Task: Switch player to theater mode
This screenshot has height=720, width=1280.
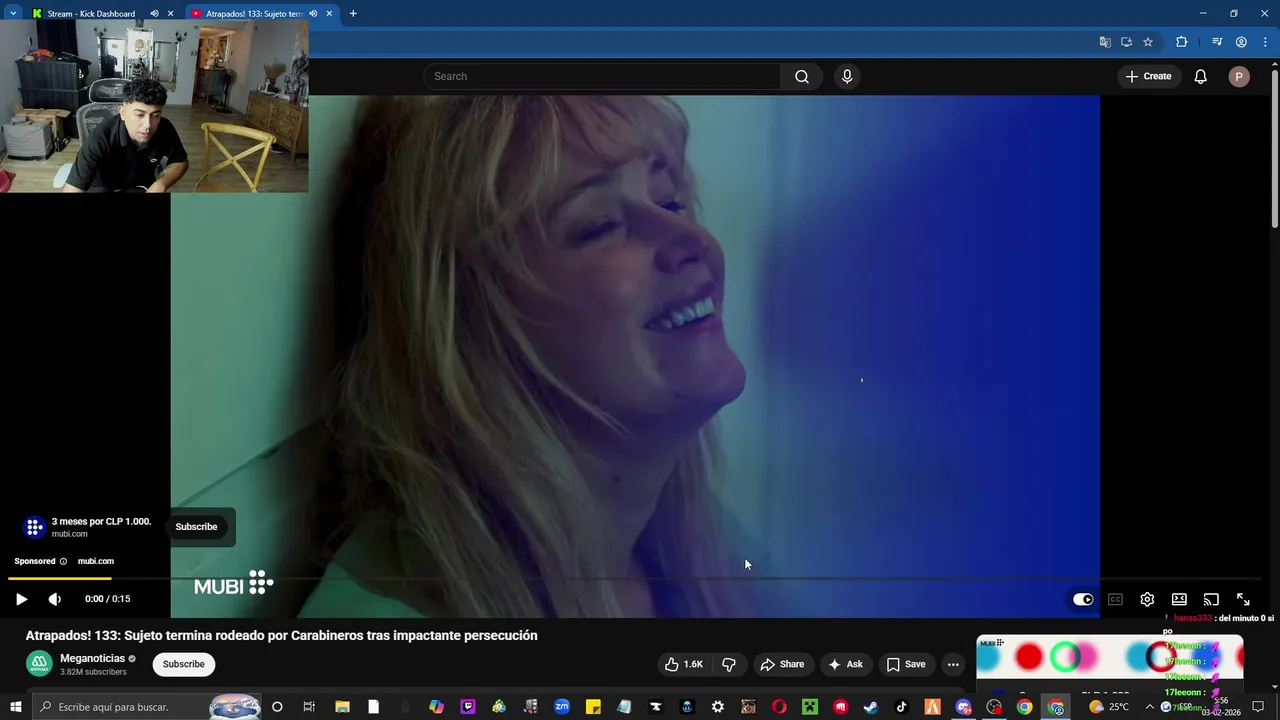Action: [1179, 599]
